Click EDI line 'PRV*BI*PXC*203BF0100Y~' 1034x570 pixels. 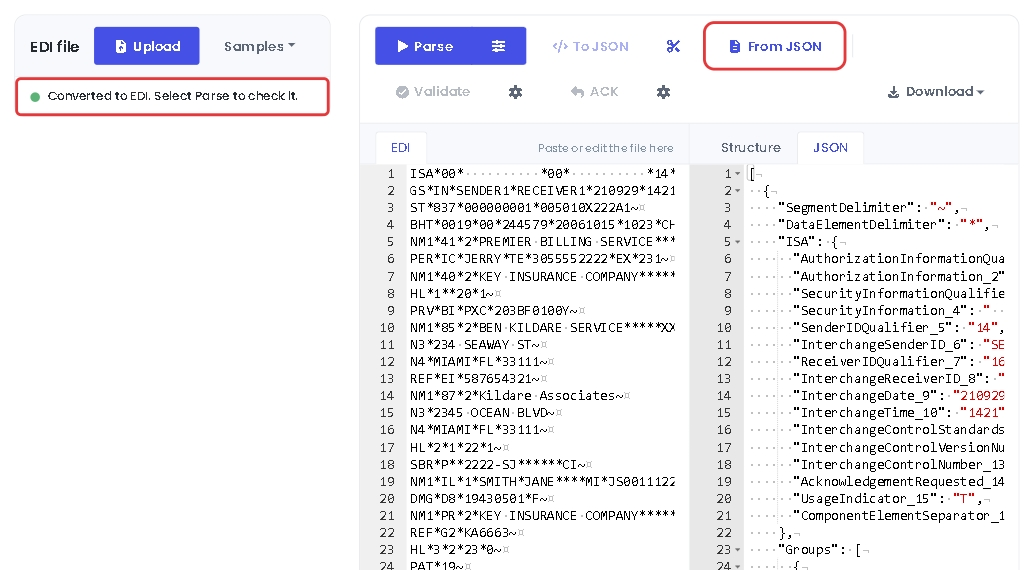[x=497, y=311]
